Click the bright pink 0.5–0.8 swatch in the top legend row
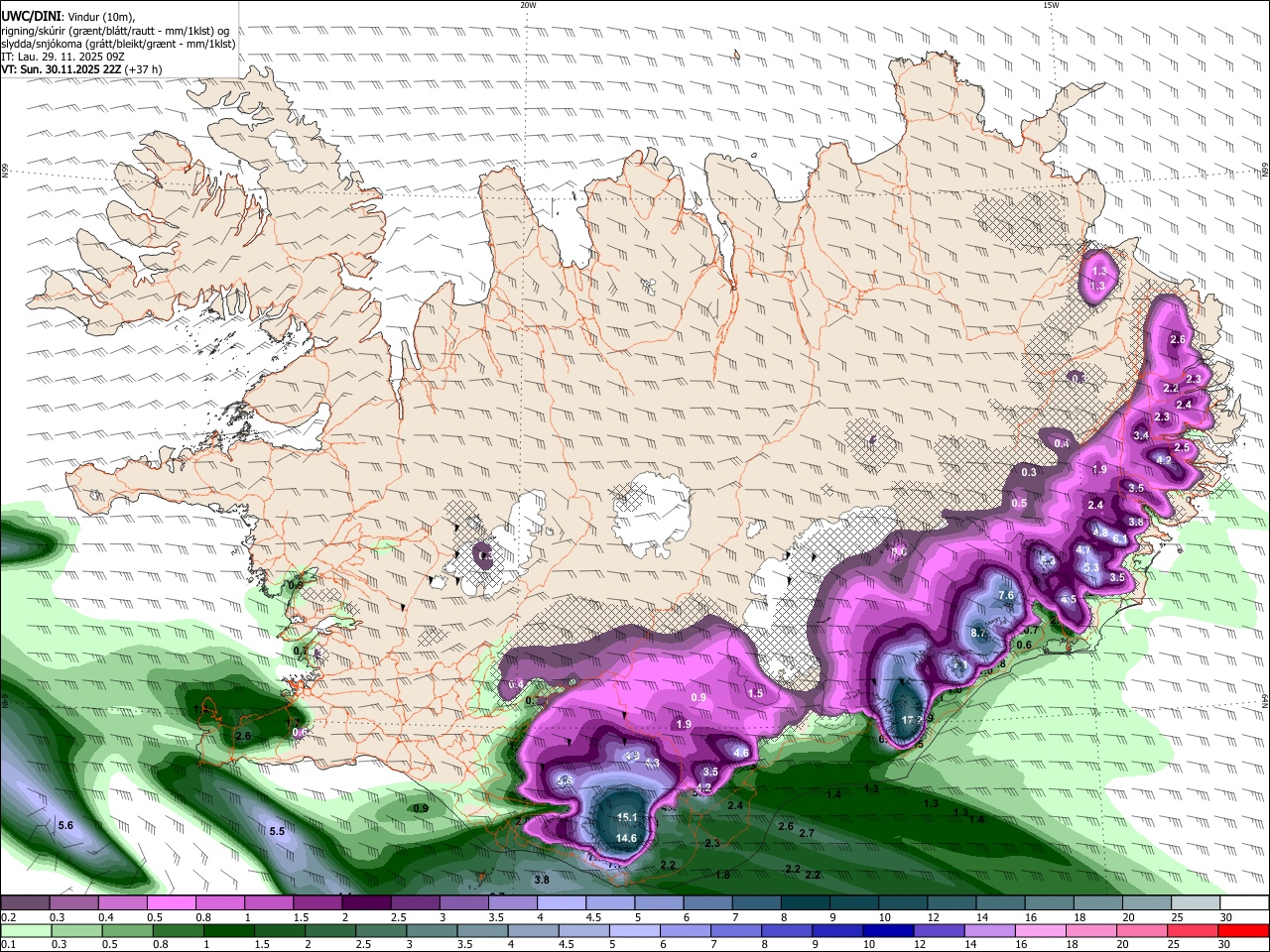The width and height of the screenshot is (1270, 952). 171,903
